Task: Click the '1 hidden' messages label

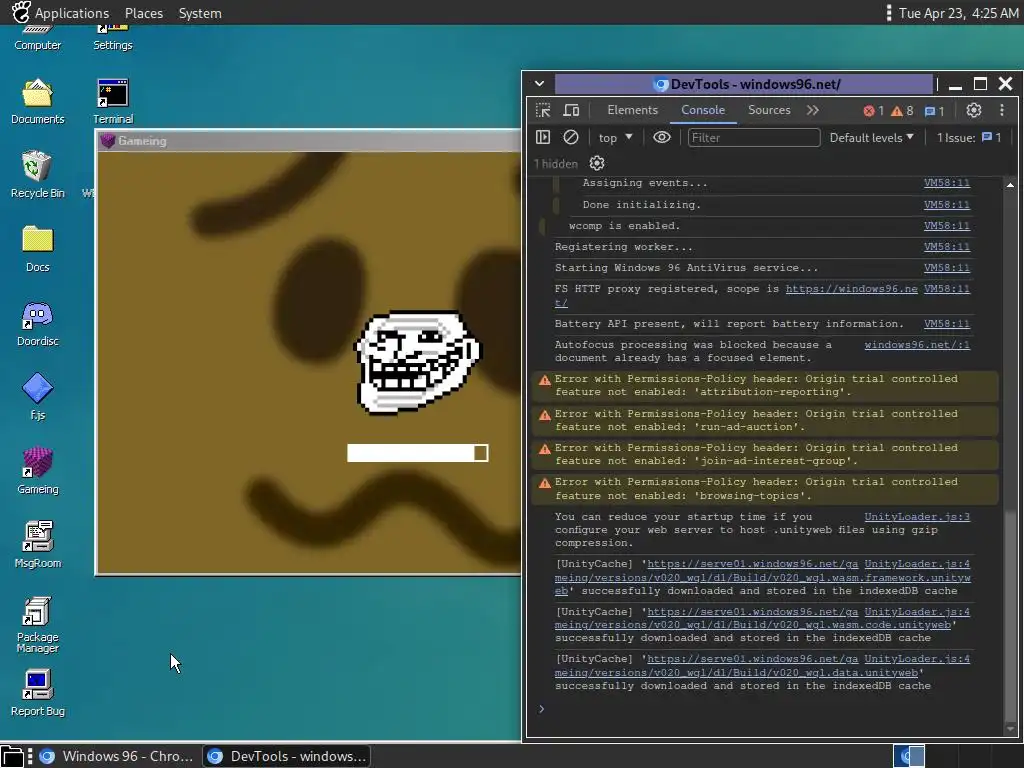Action: point(556,164)
